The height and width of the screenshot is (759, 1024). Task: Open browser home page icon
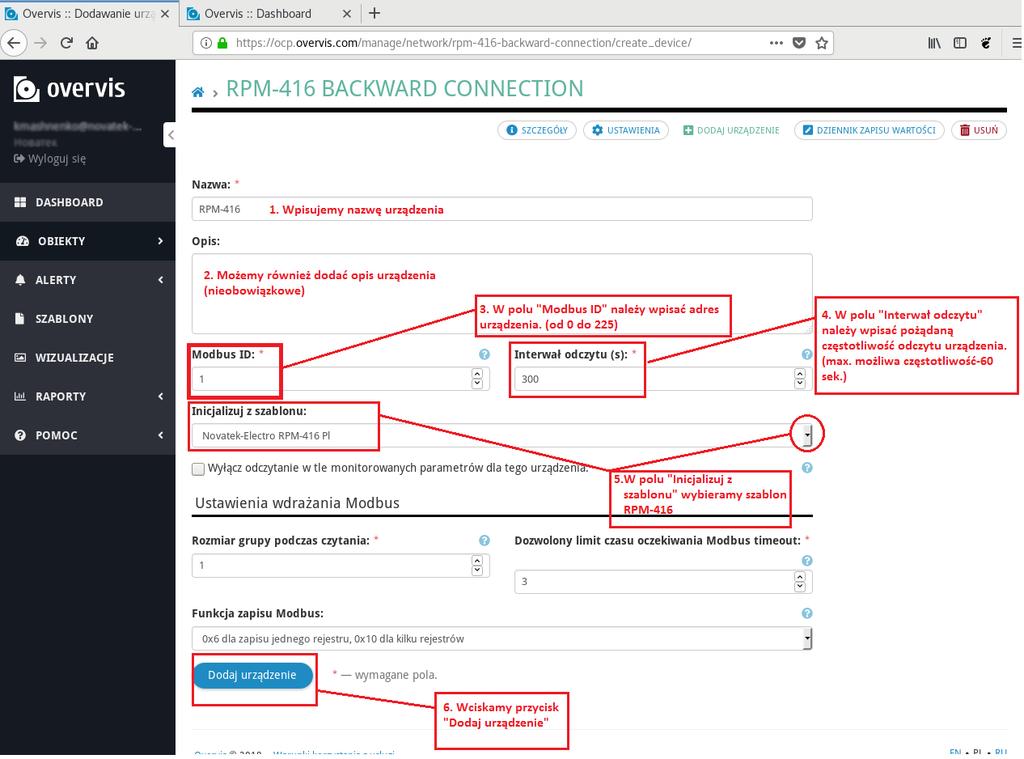pos(92,43)
